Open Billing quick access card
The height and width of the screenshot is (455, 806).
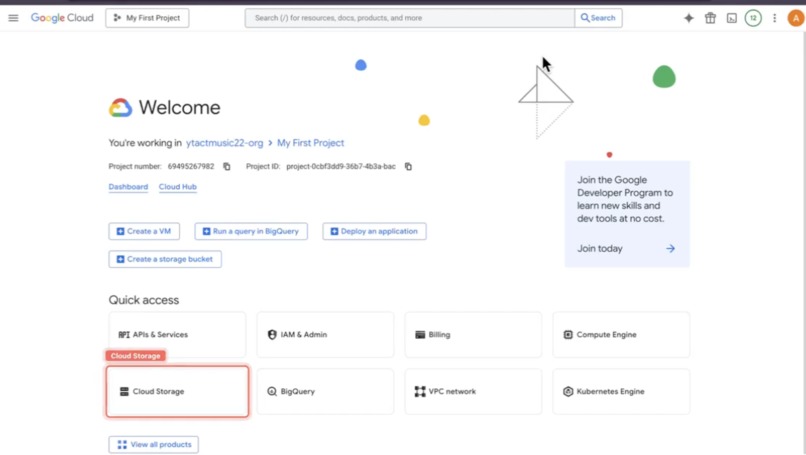(x=473, y=335)
